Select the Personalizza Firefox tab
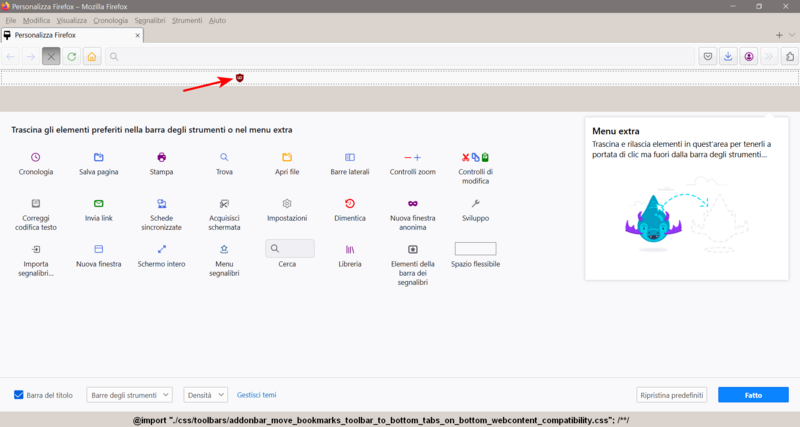This screenshot has width=800, height=427. 72,35
